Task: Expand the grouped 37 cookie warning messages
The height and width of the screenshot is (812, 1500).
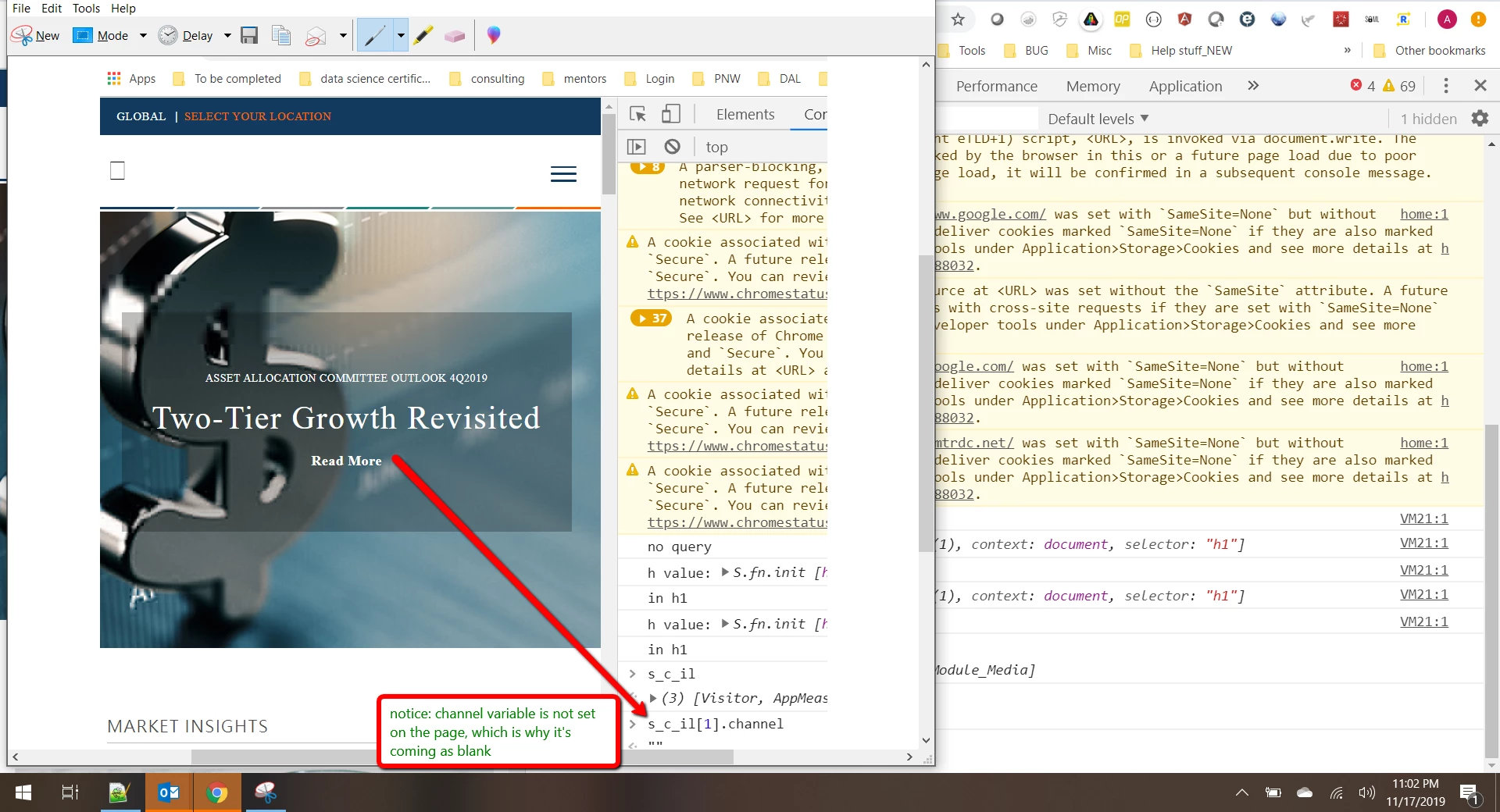Action: coord(652,318)
